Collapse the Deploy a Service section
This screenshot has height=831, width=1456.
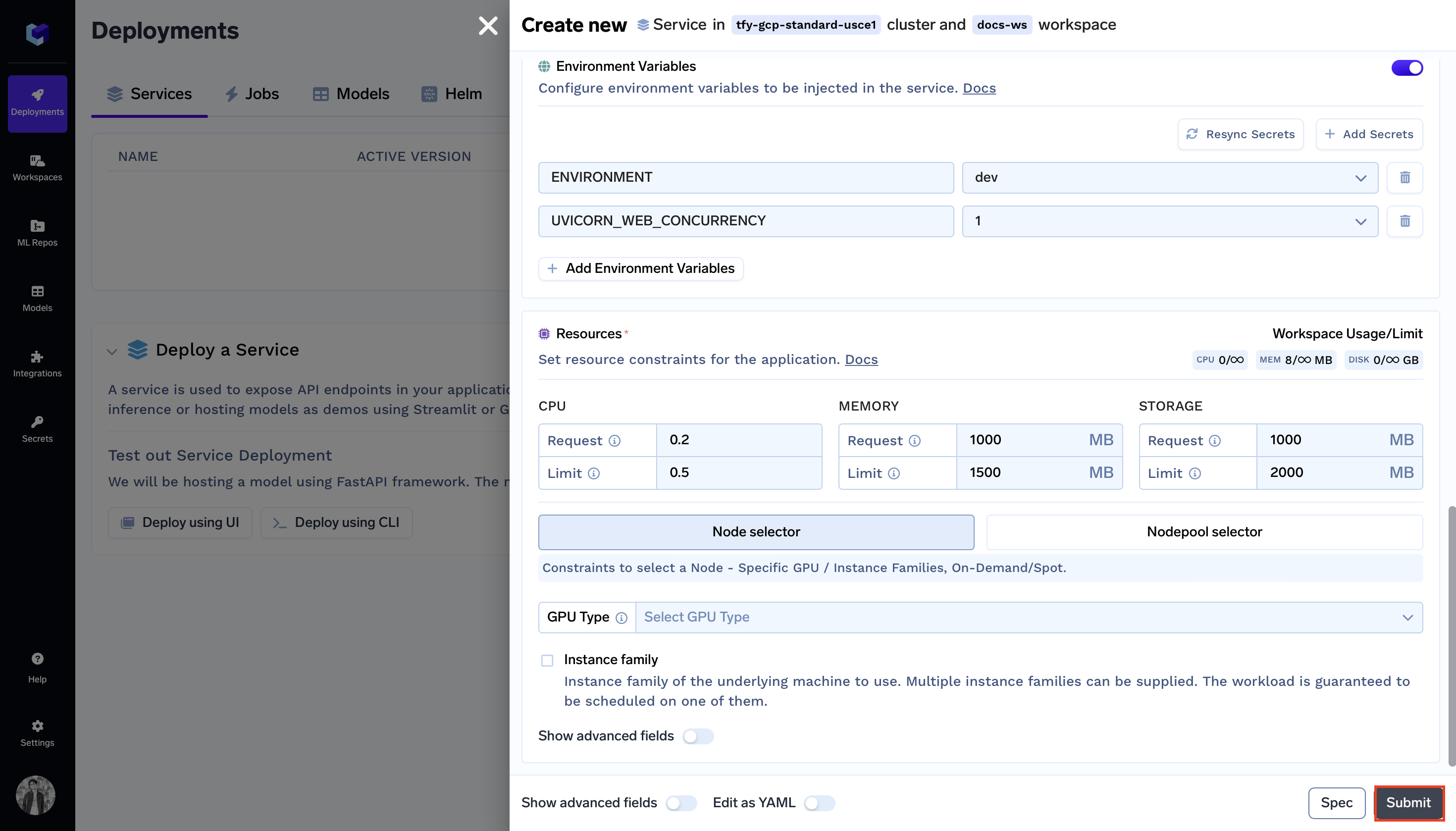click(112, 352)
